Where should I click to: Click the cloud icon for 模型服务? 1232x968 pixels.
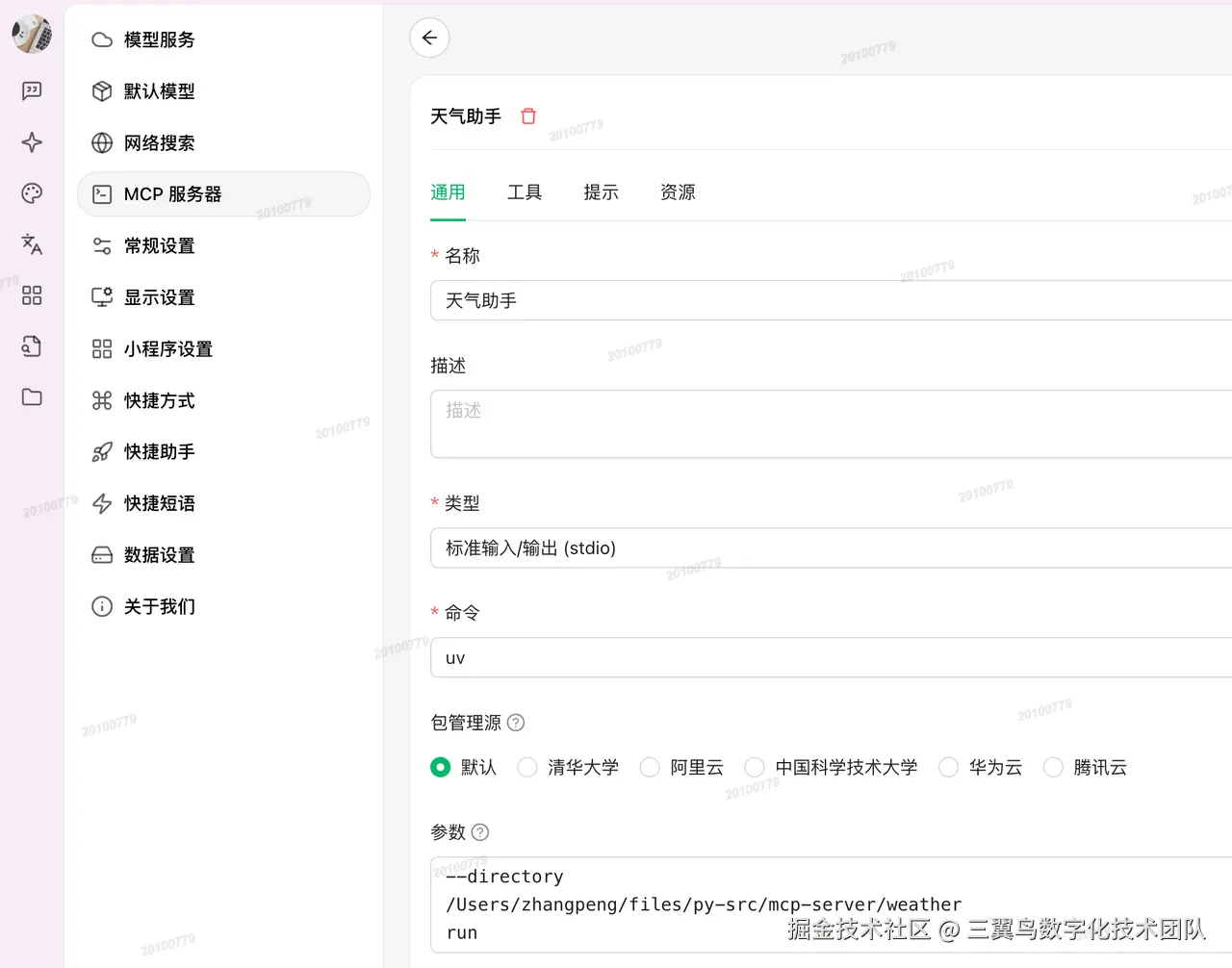point(102,39)
